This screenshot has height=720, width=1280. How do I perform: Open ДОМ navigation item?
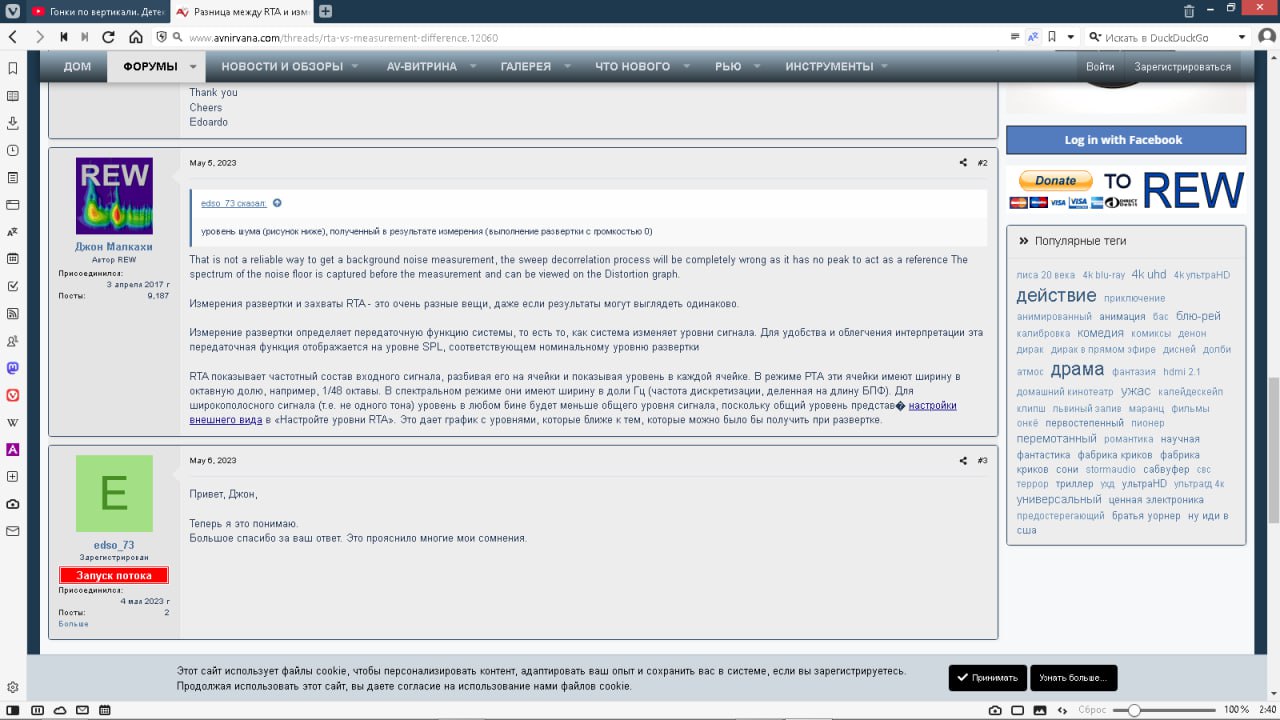(78, 67)
